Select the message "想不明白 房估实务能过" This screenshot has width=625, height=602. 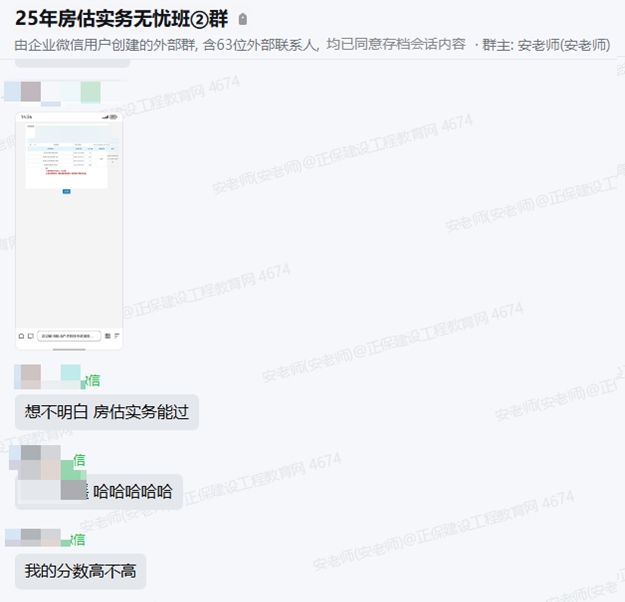point(106,412)
